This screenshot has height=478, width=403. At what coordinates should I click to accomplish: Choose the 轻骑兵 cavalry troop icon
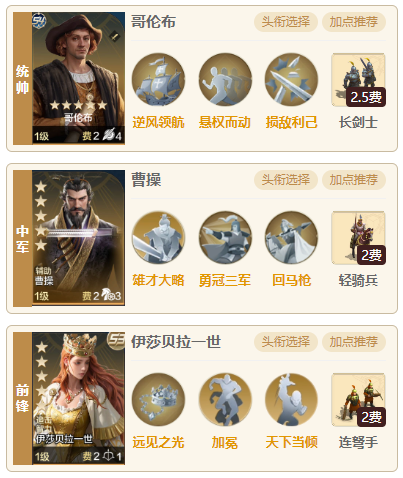tap(358, 238)
